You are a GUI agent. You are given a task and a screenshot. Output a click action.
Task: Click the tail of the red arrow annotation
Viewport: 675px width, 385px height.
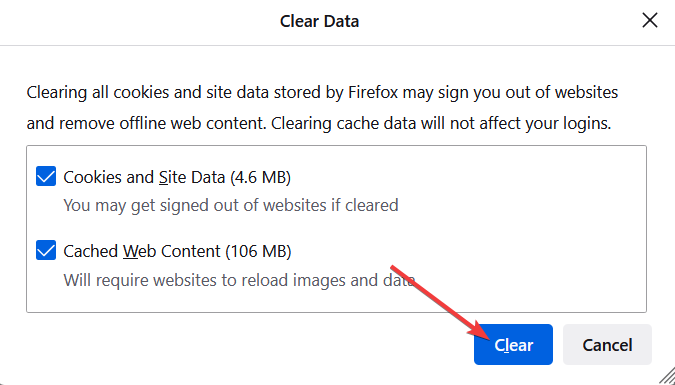(x=394, y=269)
